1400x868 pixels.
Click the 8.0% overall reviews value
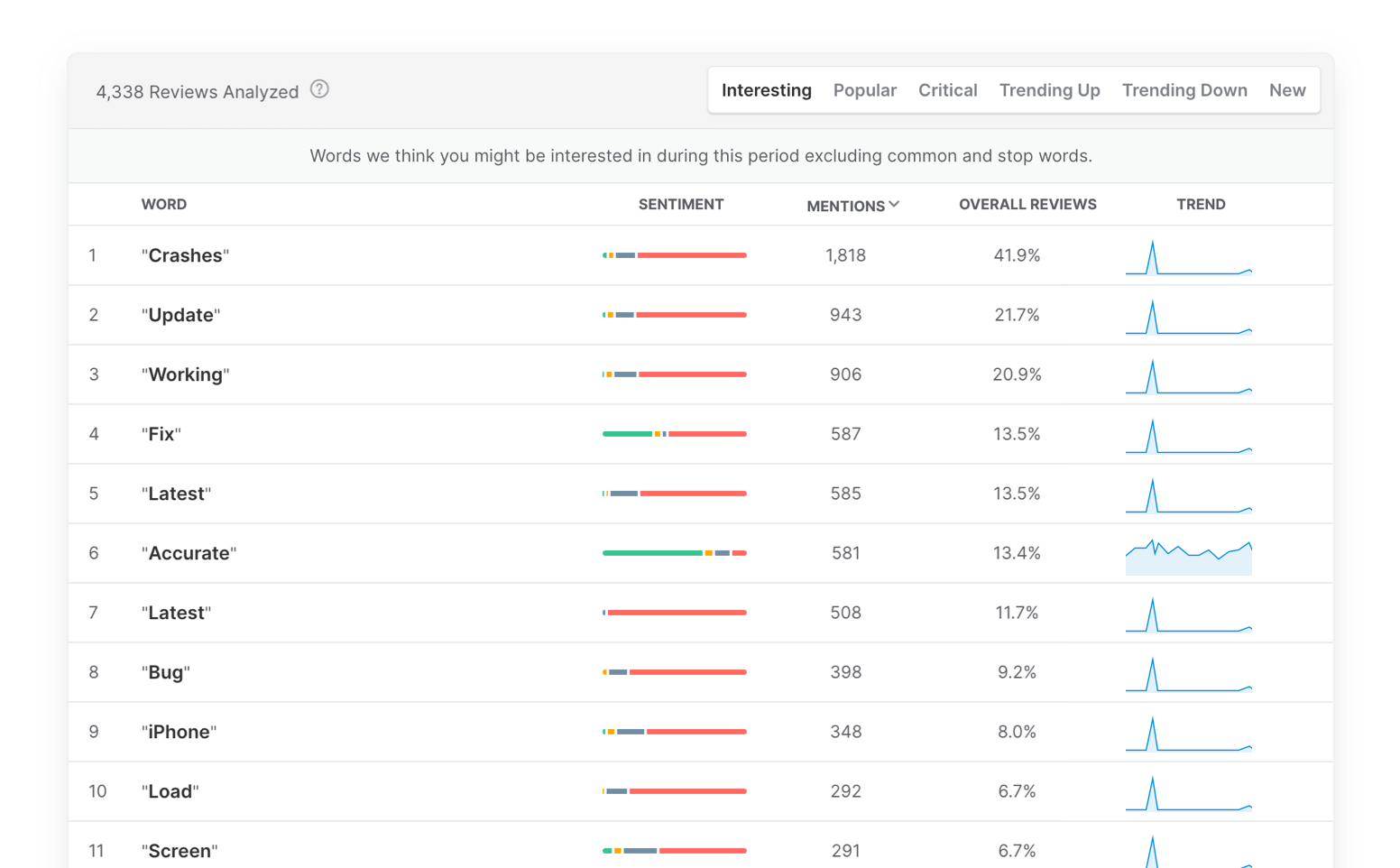coord(1017,732)
